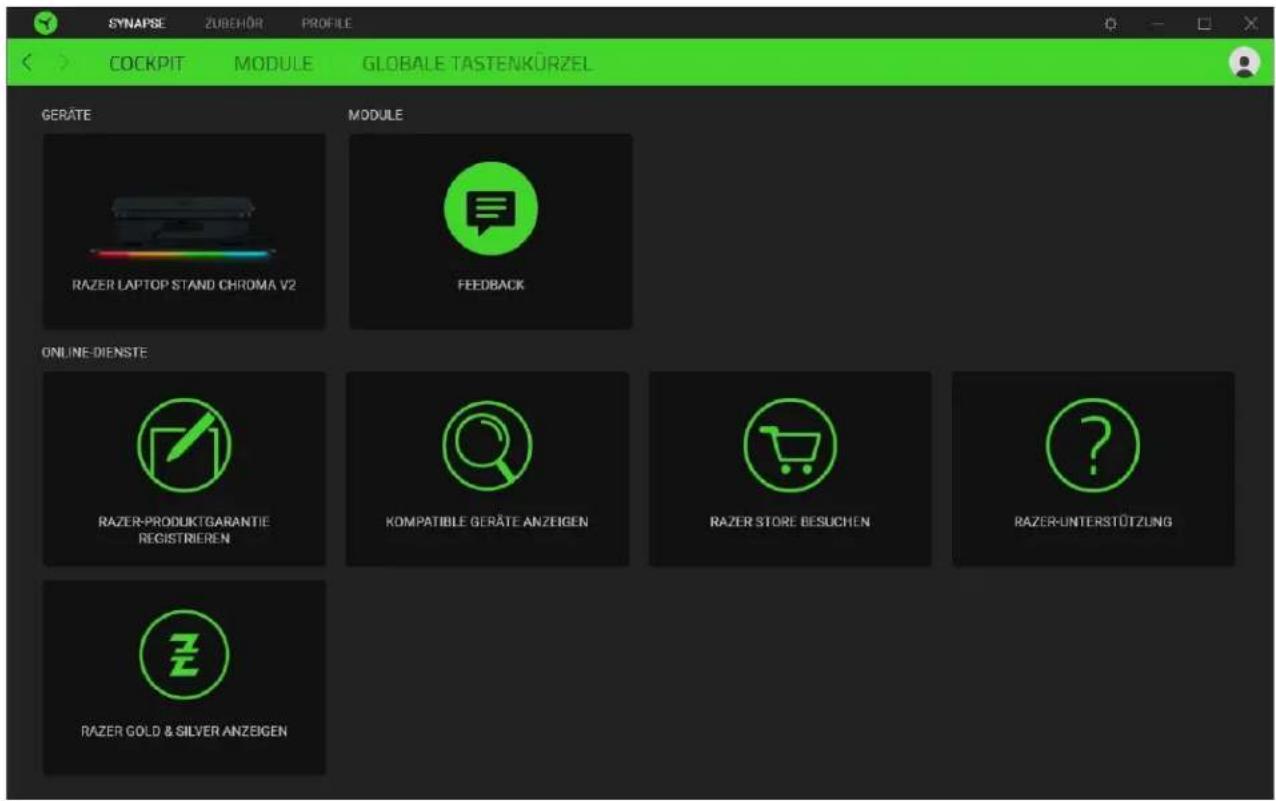Click the Razer Gold & Silver icon
The width and height of the screenshot is (1276, 801).
(x=184, y=653)
